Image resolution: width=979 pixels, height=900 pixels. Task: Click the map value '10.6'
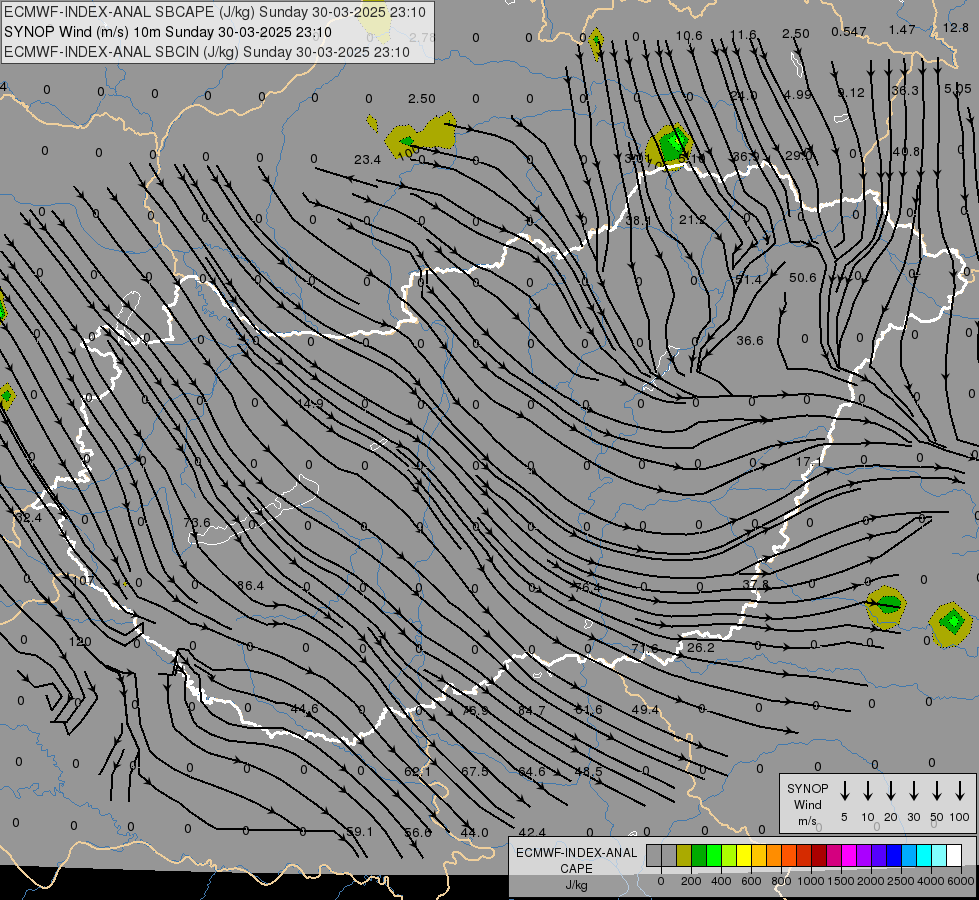[689, 36]
